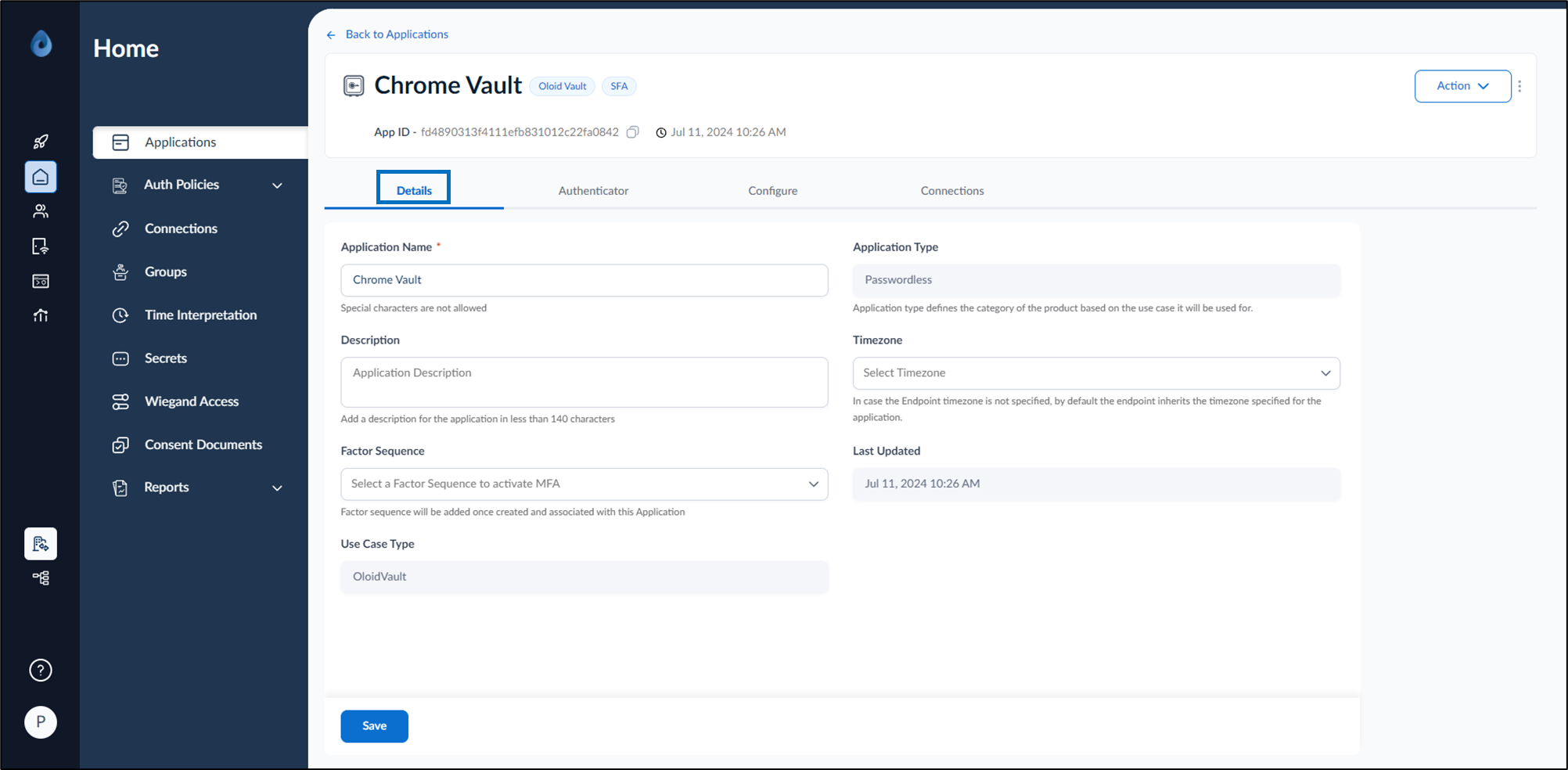Click the rocket quick start icon
The image size is (1568, 770).
[x=41, y=142]
